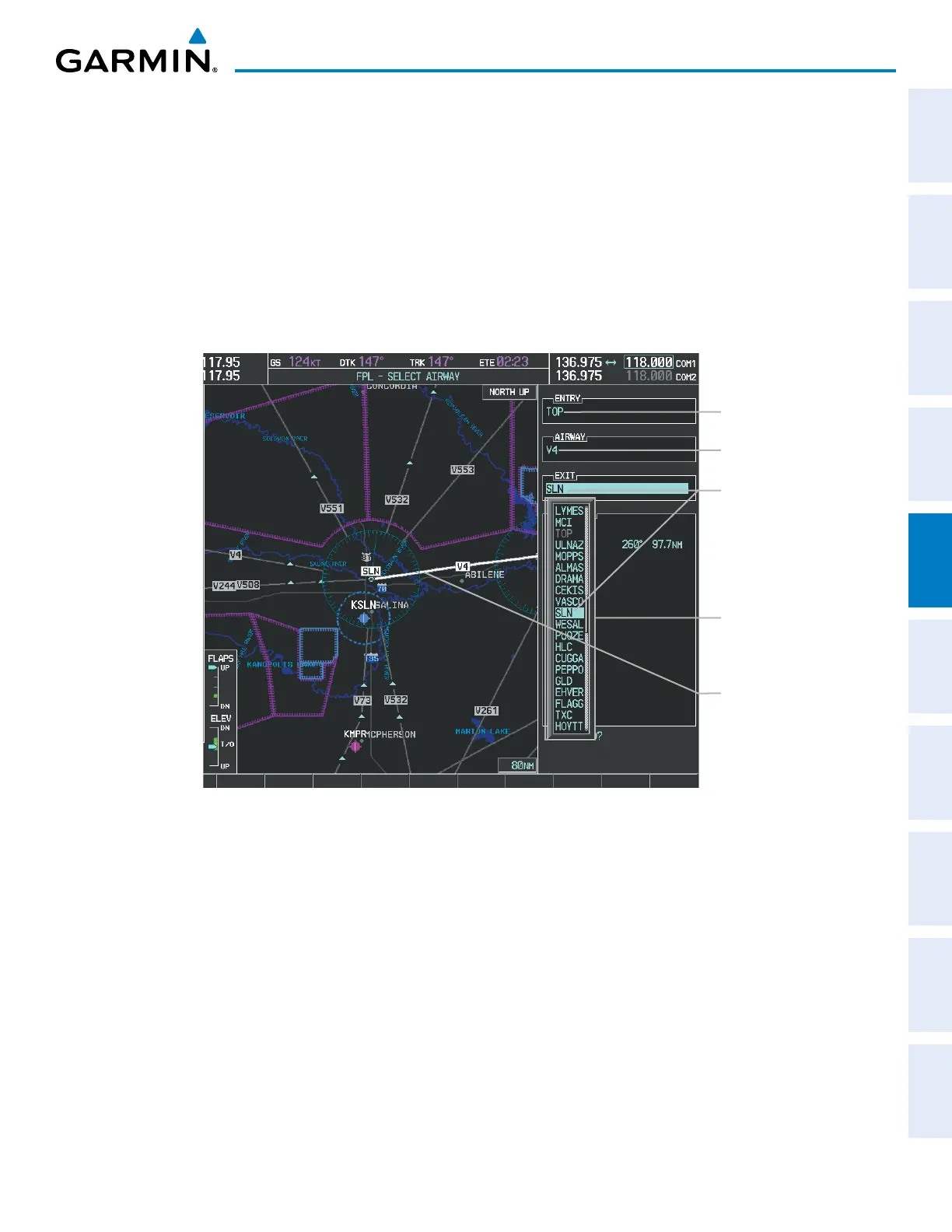Click the V244 airway label

224,586
